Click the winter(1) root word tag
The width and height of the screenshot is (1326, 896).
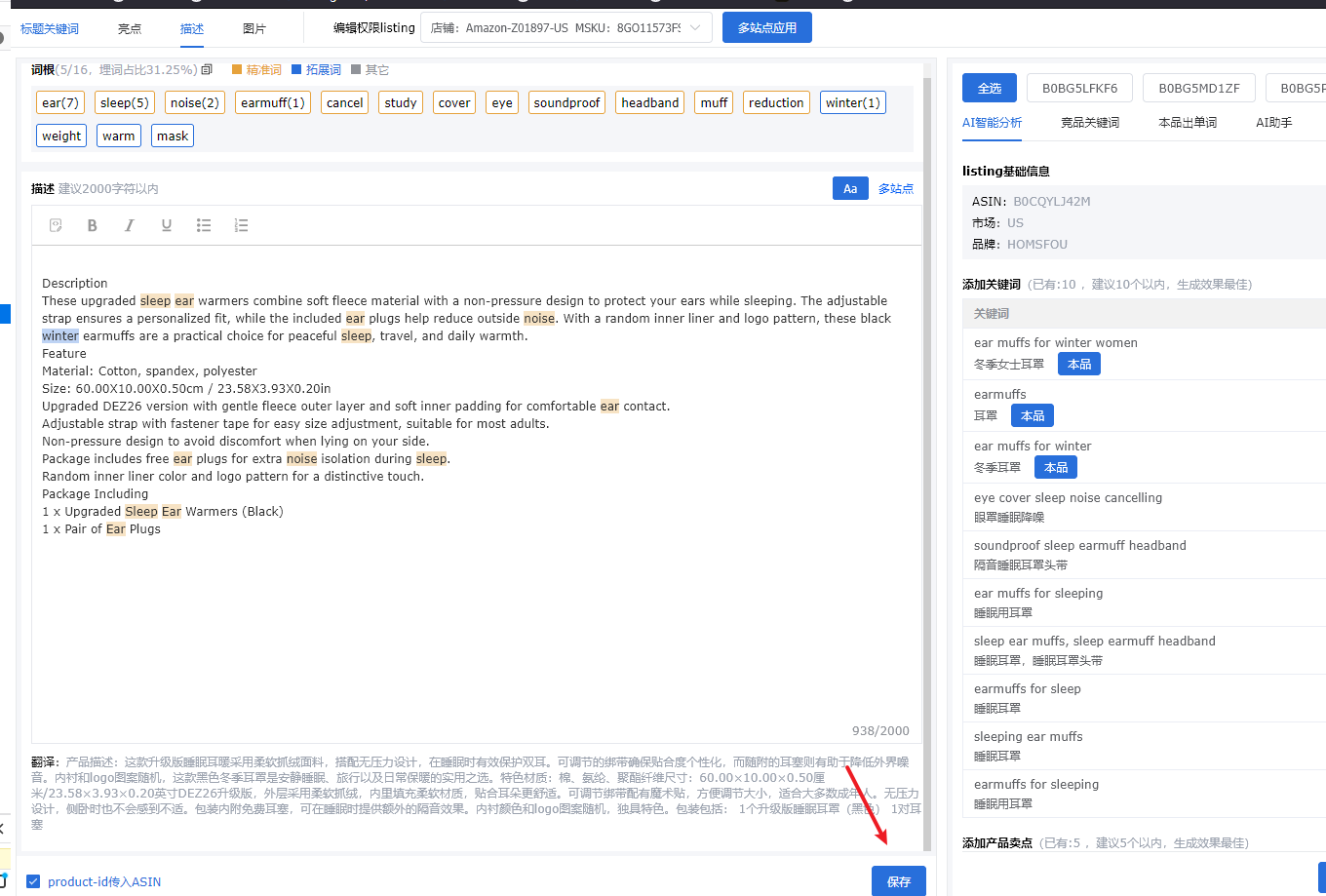click(853, 102)
